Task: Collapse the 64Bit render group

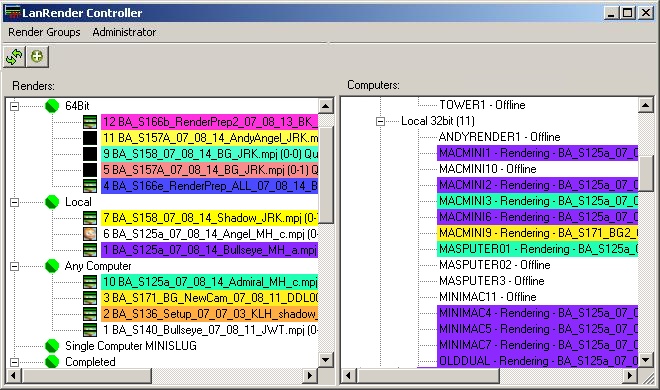Action: 14,106
